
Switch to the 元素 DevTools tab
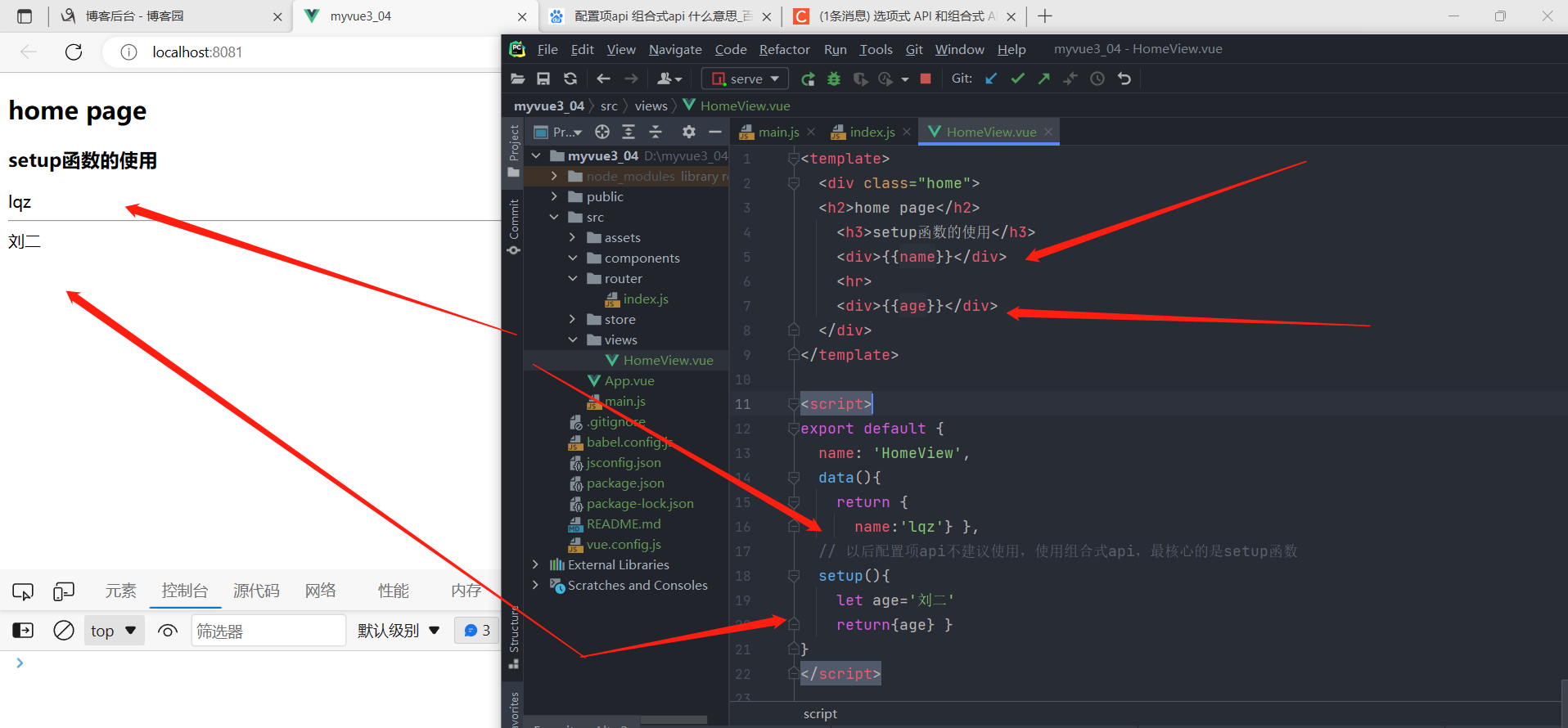point(120,591)
